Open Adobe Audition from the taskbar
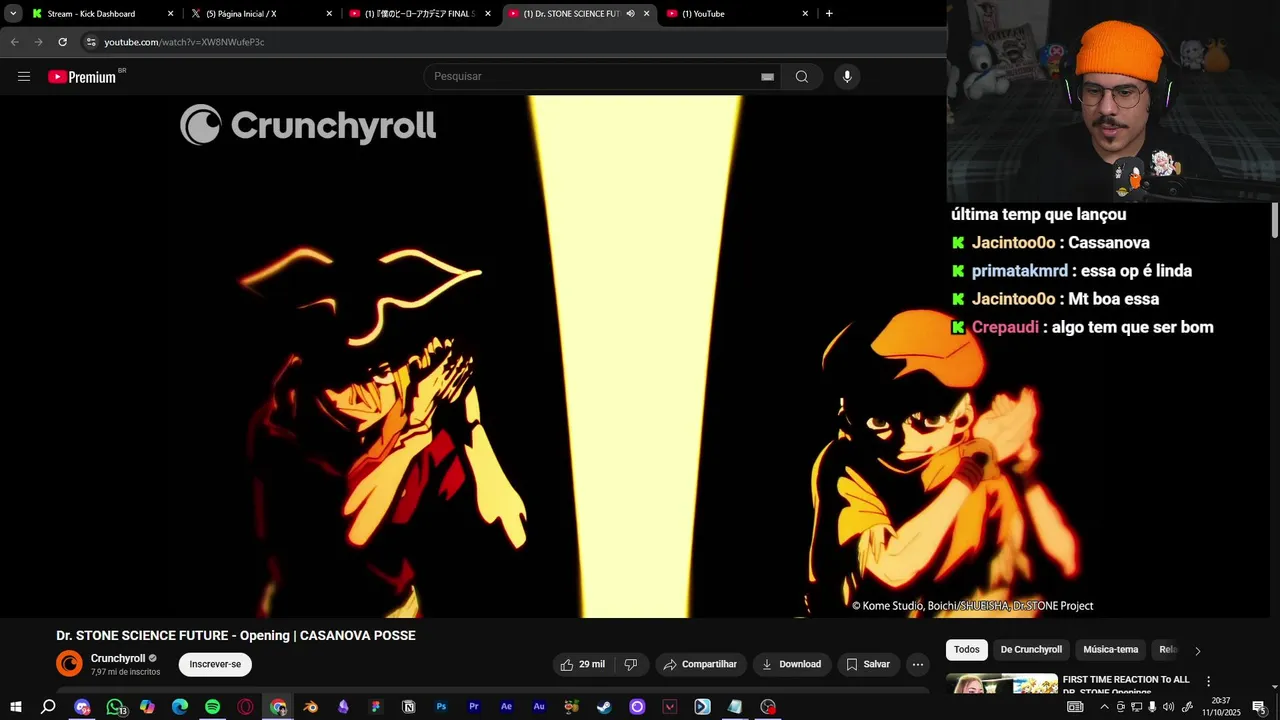This screenshot has width=1280, height=720. (x=539, y=707)
